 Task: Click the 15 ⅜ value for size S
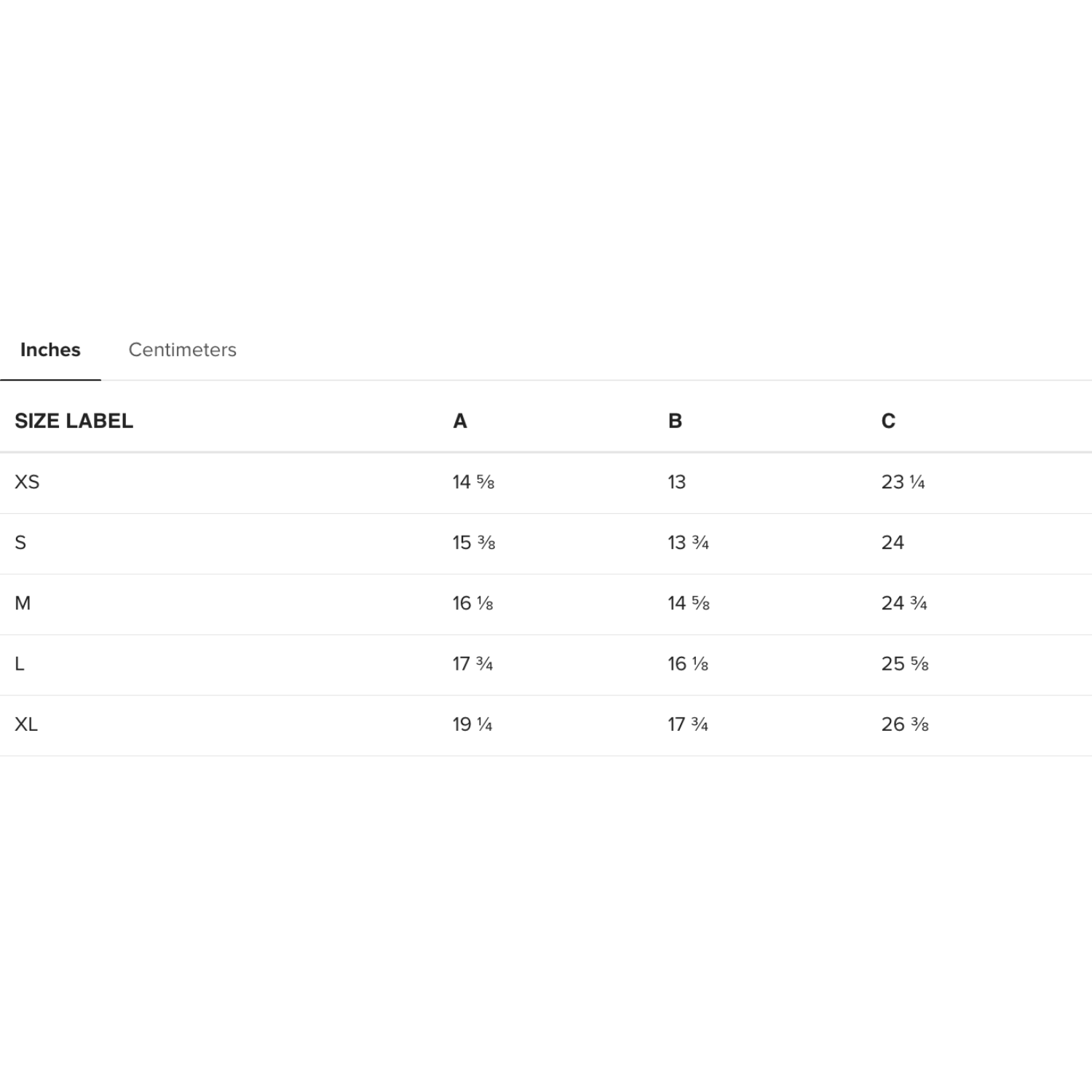[474, 542]
